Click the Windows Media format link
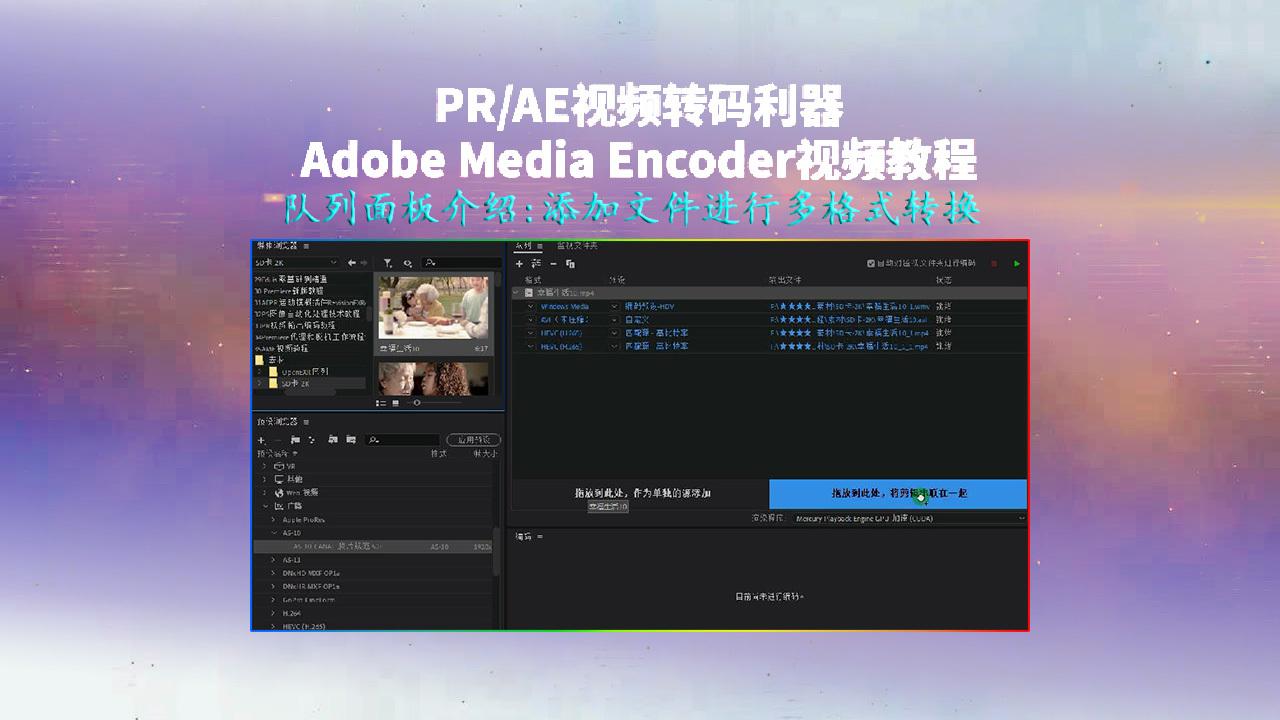This screenshot has width=1280, height=720. tap(565, 306)
